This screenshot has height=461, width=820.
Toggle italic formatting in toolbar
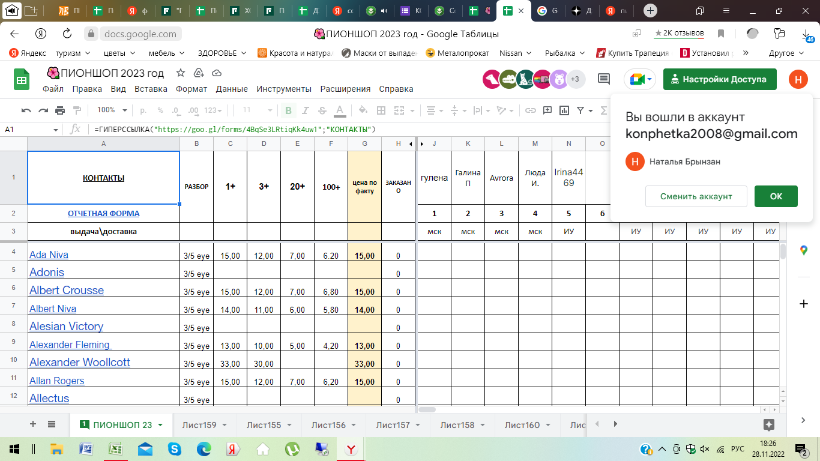305,110
